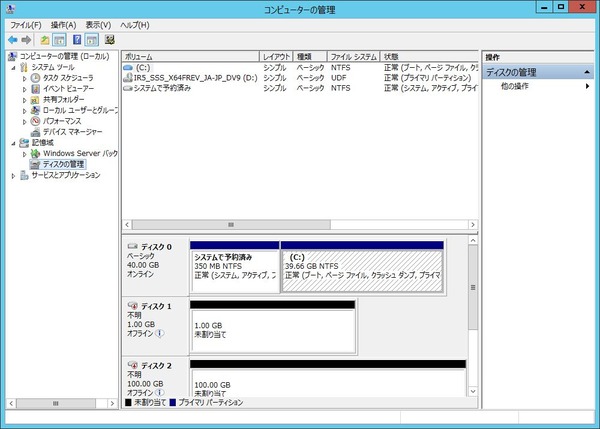Expand the Services and Applications node
600x429 pixels.
(x=13, y=176)
